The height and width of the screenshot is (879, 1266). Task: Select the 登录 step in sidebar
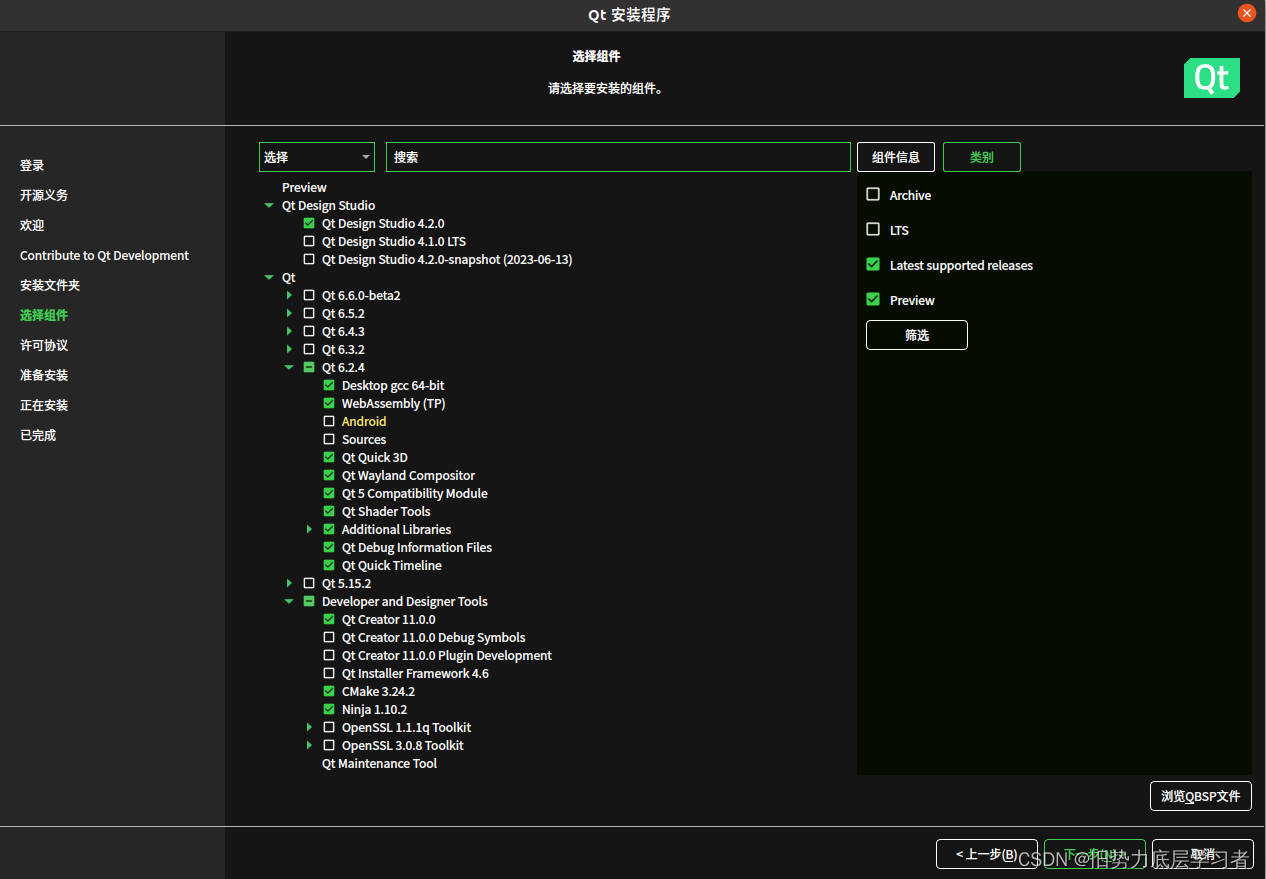32,166
